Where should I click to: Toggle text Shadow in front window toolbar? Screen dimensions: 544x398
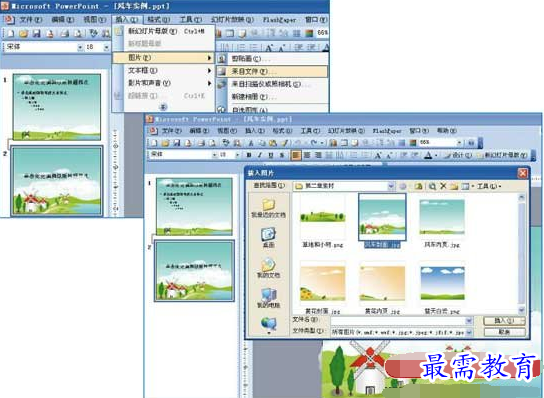coord(282,155)
